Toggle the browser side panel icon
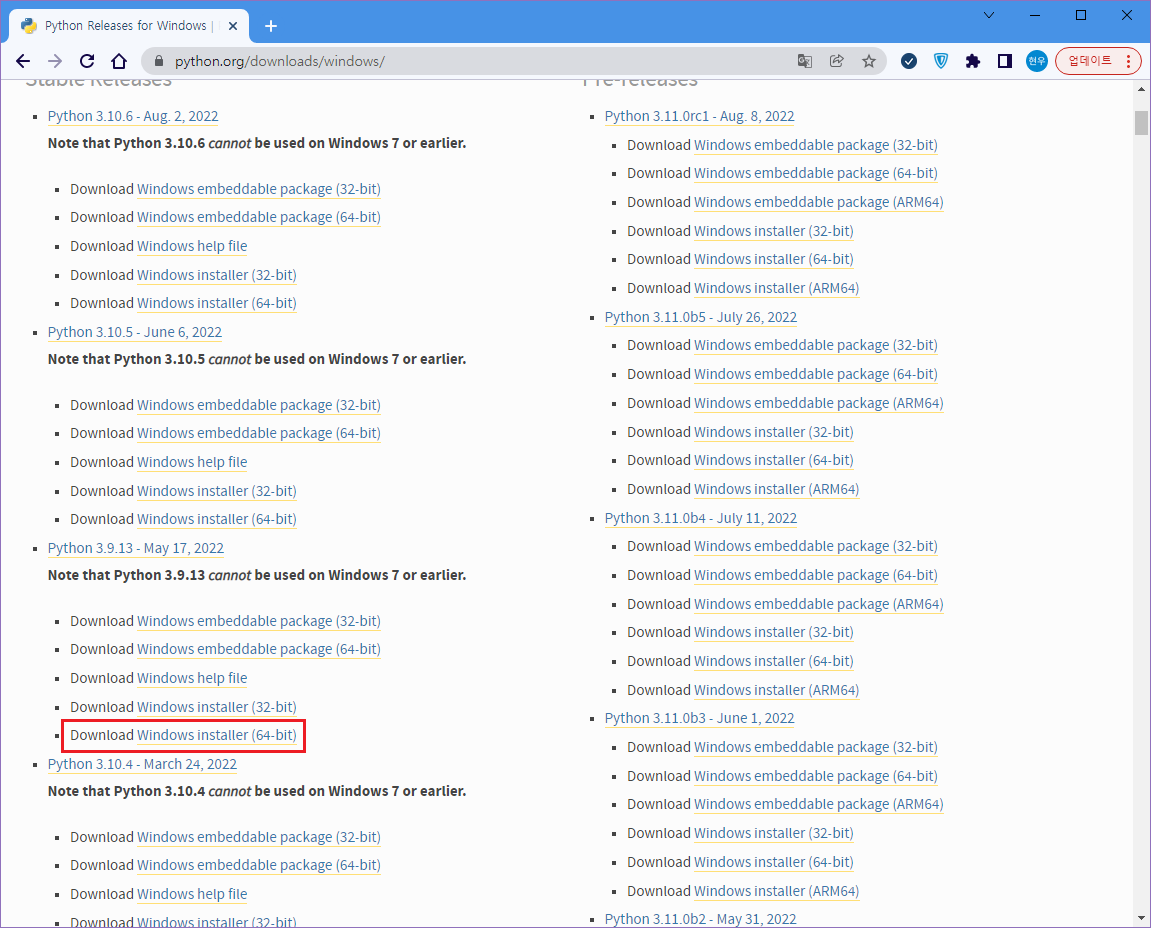 (1005, 61)
